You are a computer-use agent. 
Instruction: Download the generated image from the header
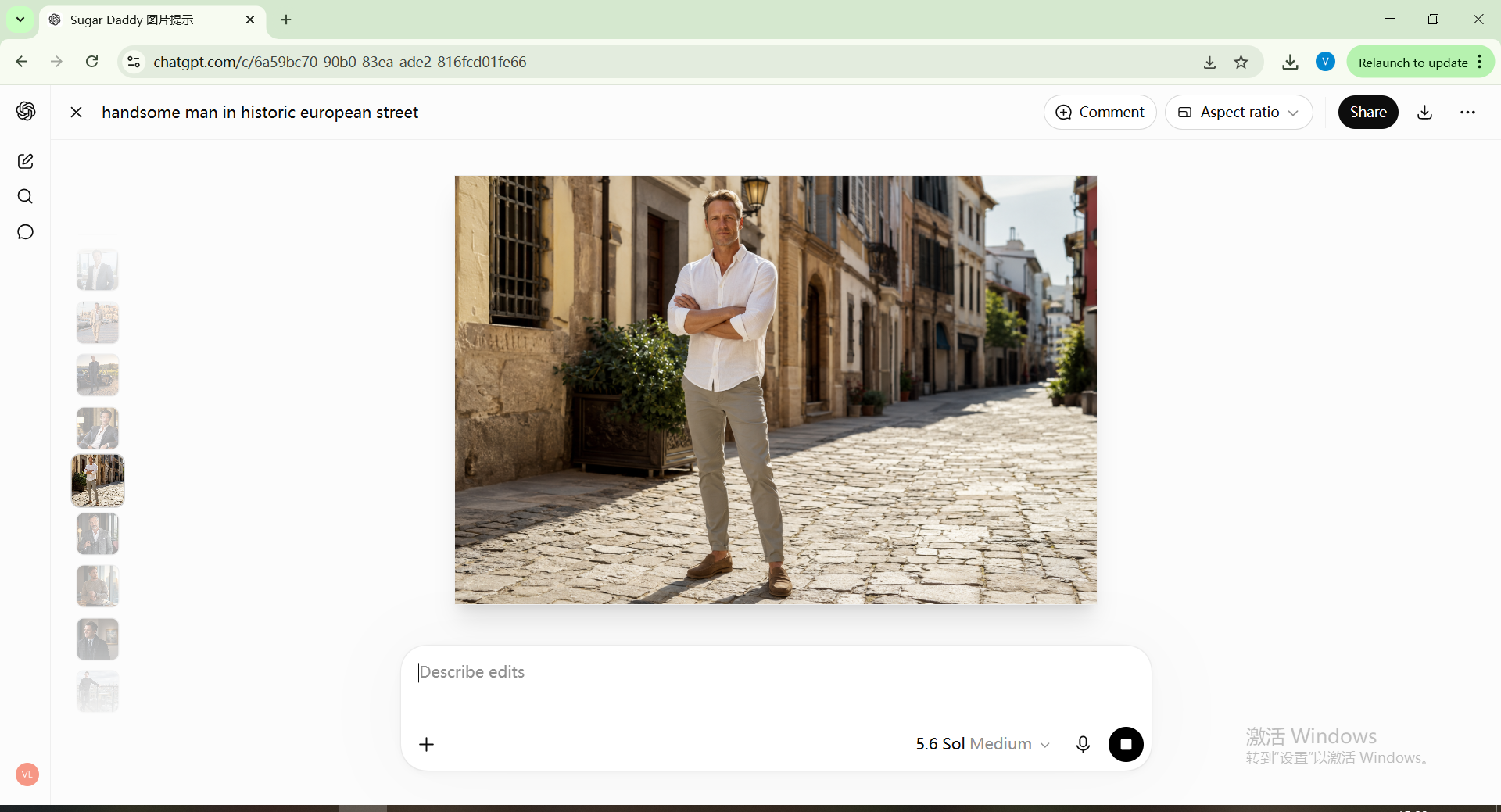[1424, 113]
